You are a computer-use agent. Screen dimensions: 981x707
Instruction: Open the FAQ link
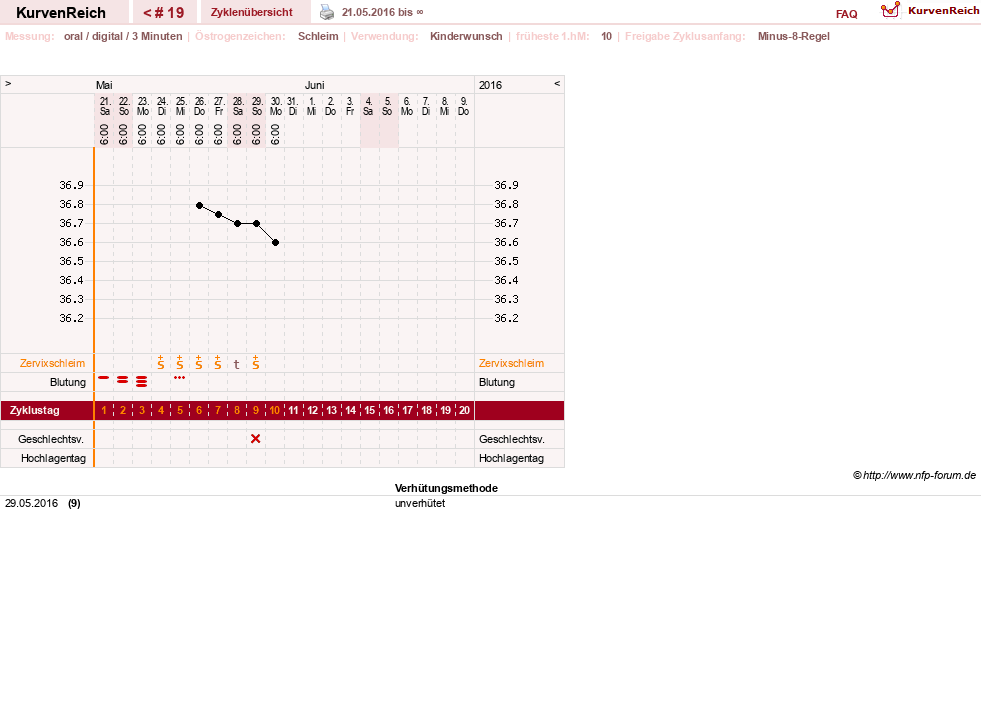846,14
